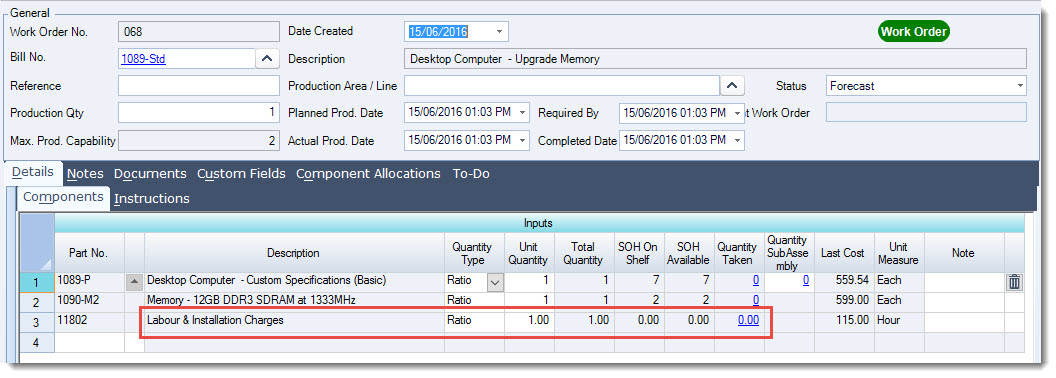Expand the Status dropdown showing Forecast
Image resolution: width=1056 pixels, height=378 pixels.
click(1020, 86)
